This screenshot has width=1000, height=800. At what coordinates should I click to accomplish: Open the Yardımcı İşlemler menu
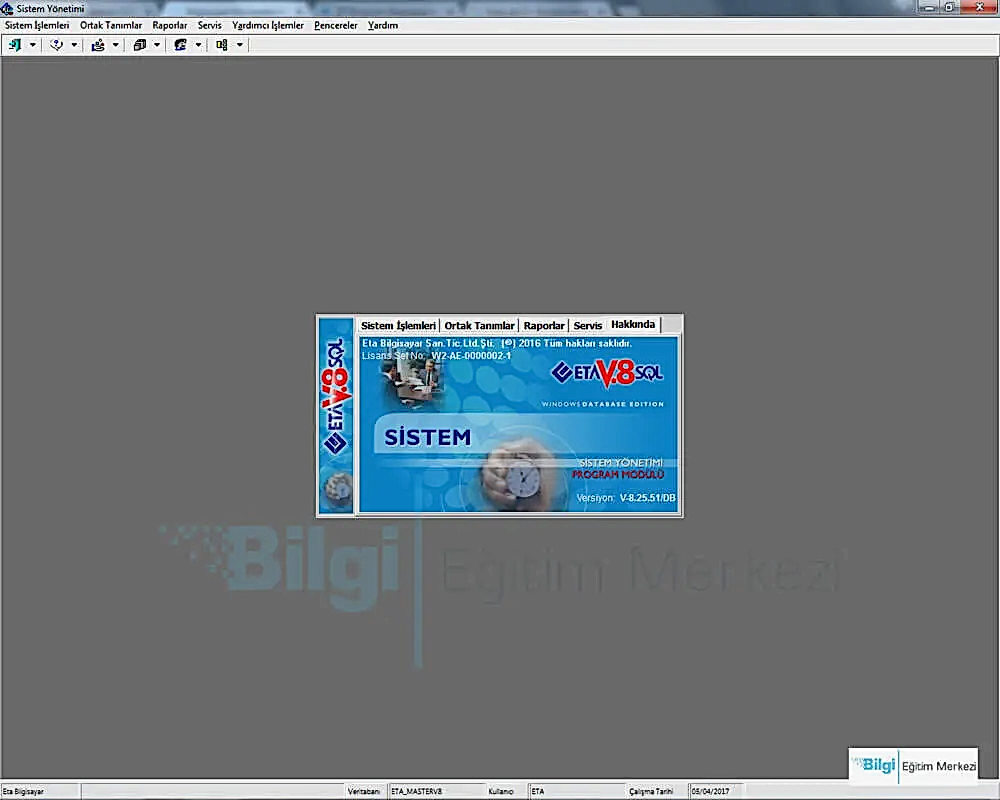[267, 25]
